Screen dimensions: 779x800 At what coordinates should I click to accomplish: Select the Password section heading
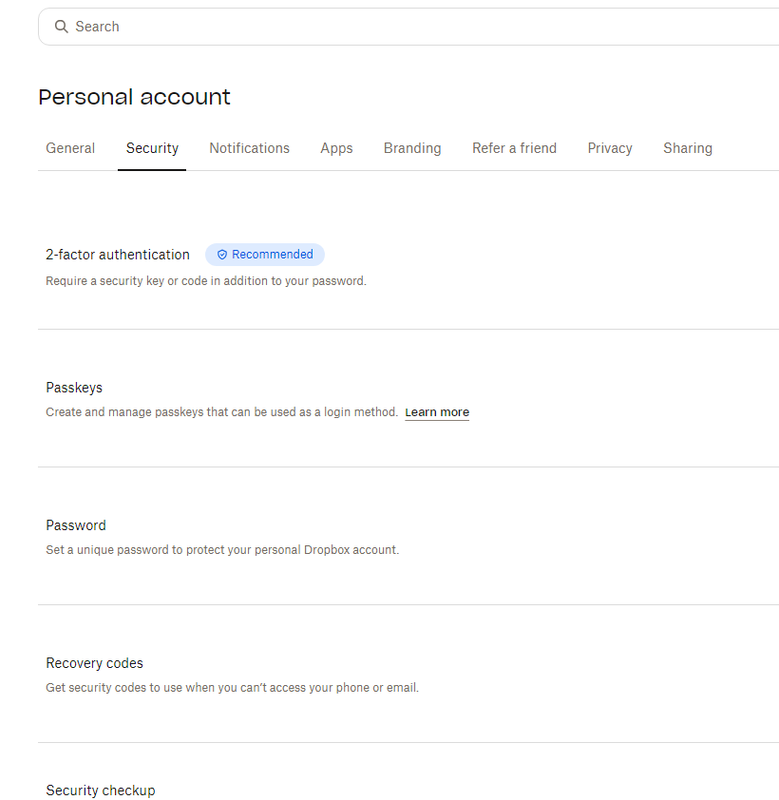coord(76,526)
